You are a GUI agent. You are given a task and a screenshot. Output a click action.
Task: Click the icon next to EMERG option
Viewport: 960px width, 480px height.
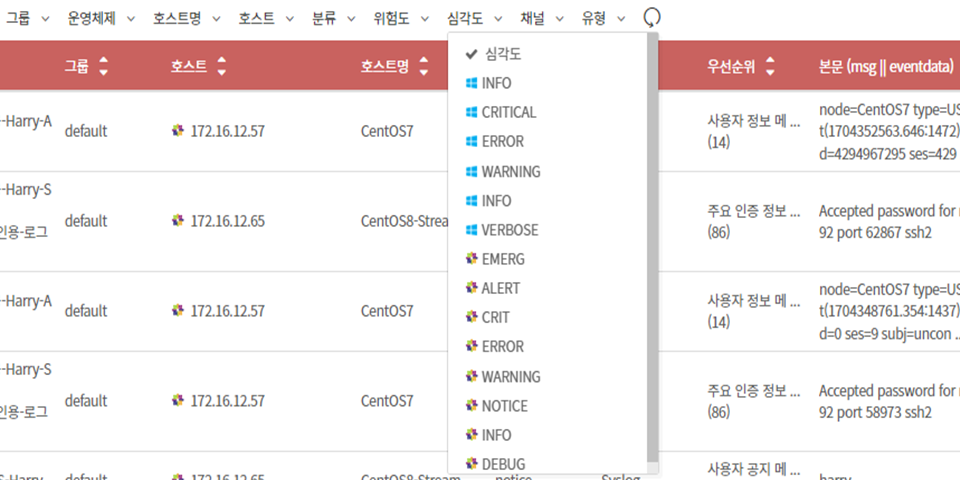472,259
